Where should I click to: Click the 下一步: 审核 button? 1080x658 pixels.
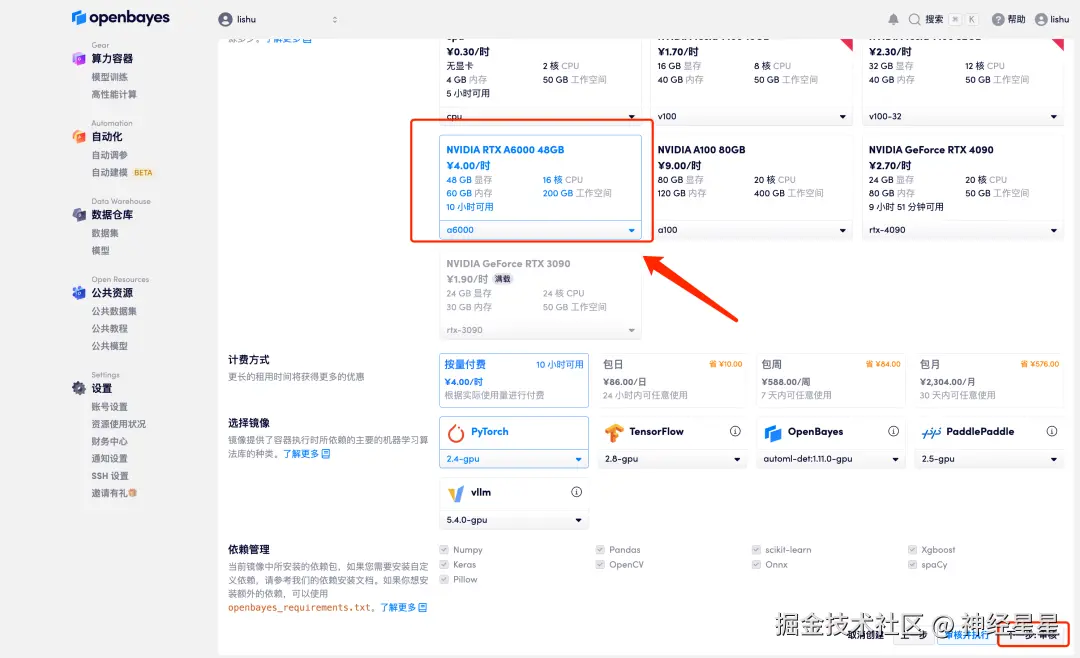[x=1033, y=635]
